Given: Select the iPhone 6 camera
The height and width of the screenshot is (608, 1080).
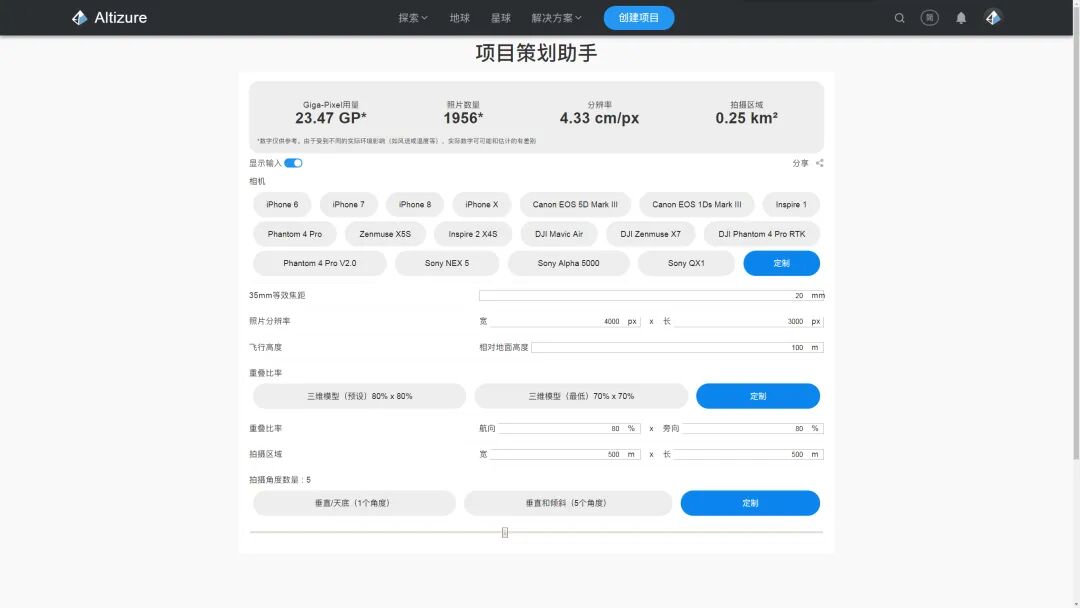Looking at the screenshot, I should point(282,205).
